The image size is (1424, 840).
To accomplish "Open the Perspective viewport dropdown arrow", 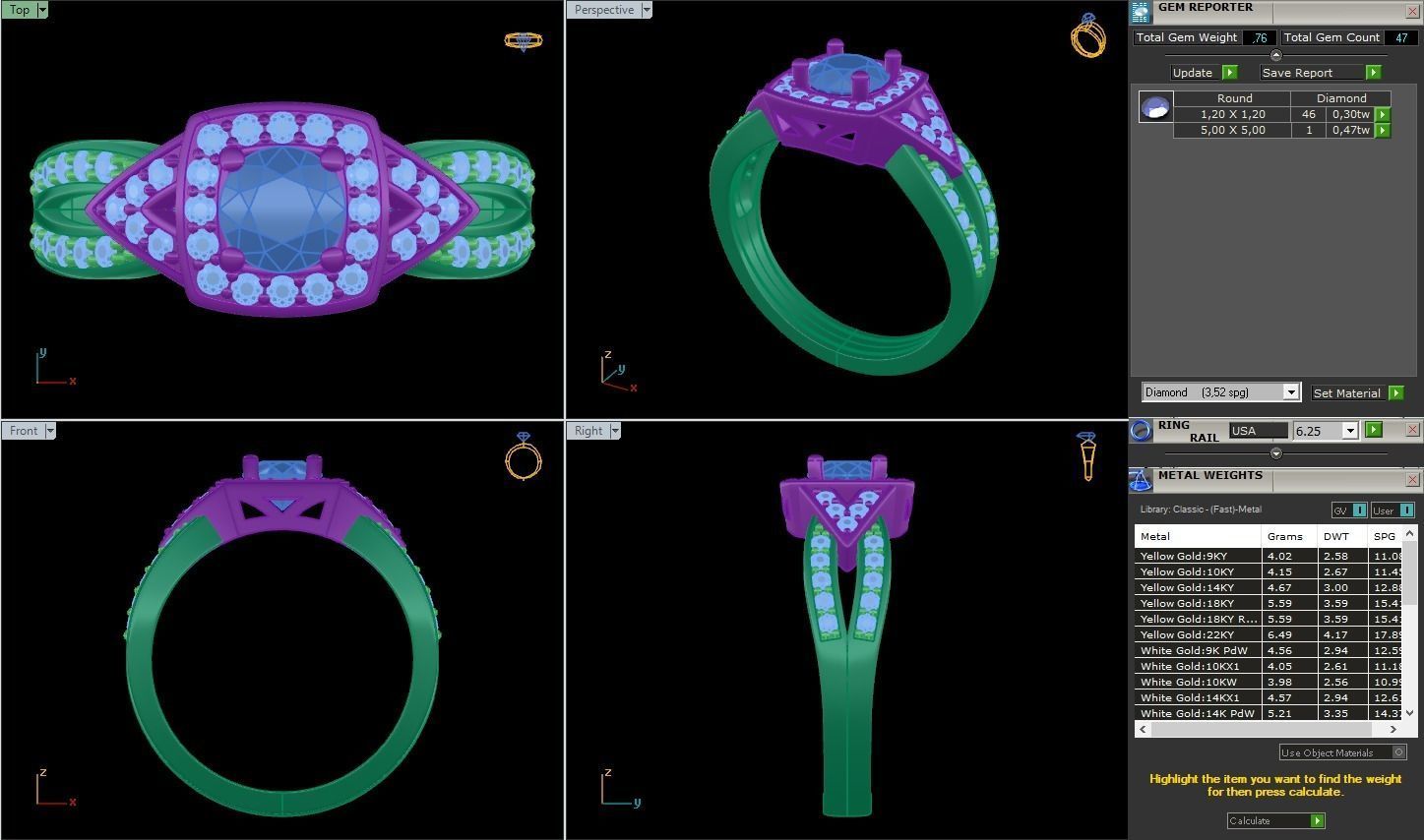I will click(647, 10).
